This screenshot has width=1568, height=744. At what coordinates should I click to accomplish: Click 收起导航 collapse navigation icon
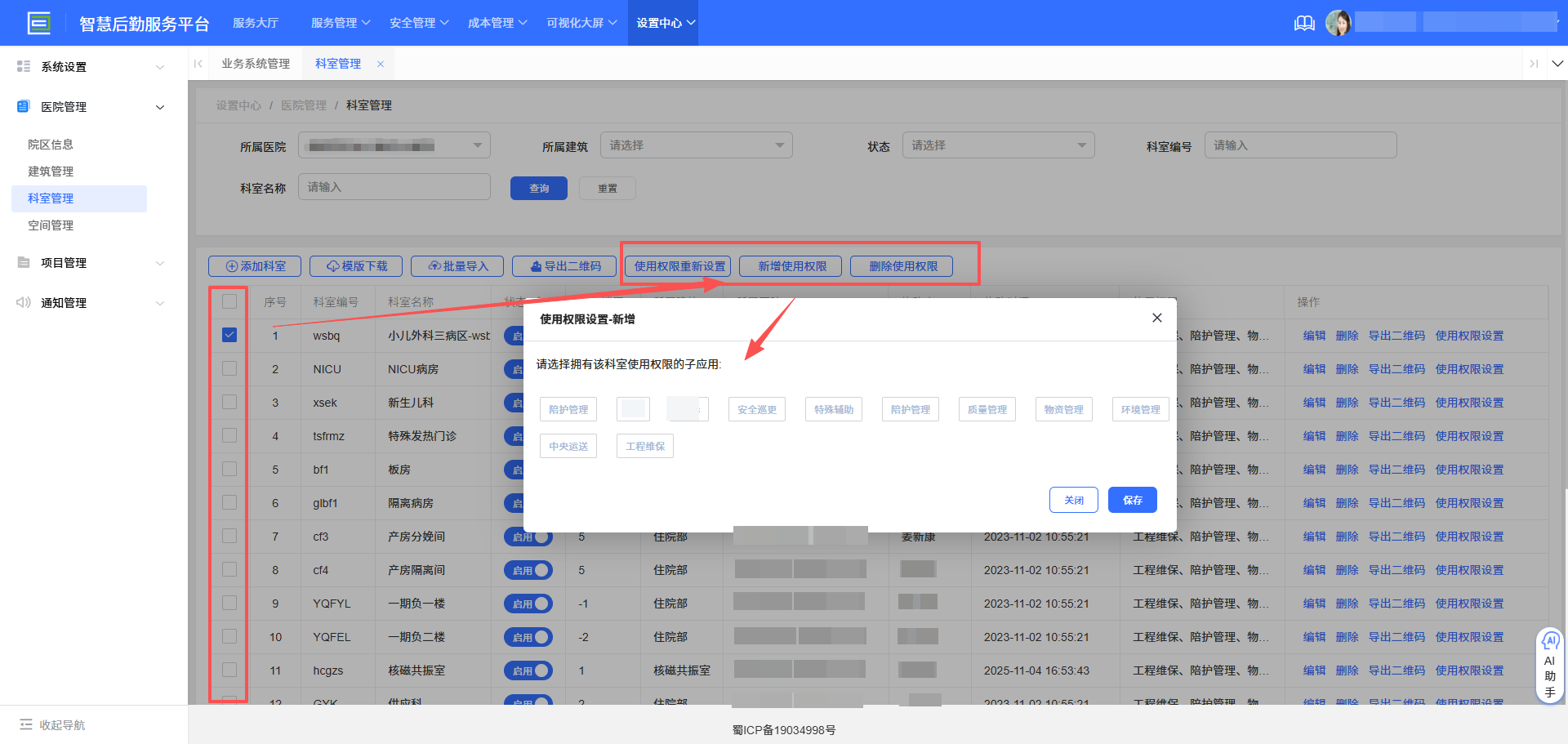pyautogui.click(x=26, y=724)
